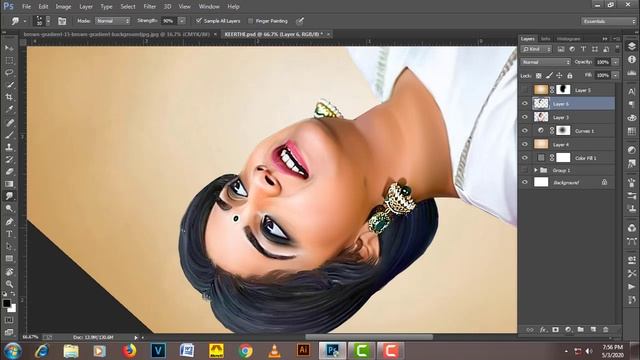The height and width of the screenshot is (360, 640).
Task: Select the background color swatch
Action: [12, 309]
